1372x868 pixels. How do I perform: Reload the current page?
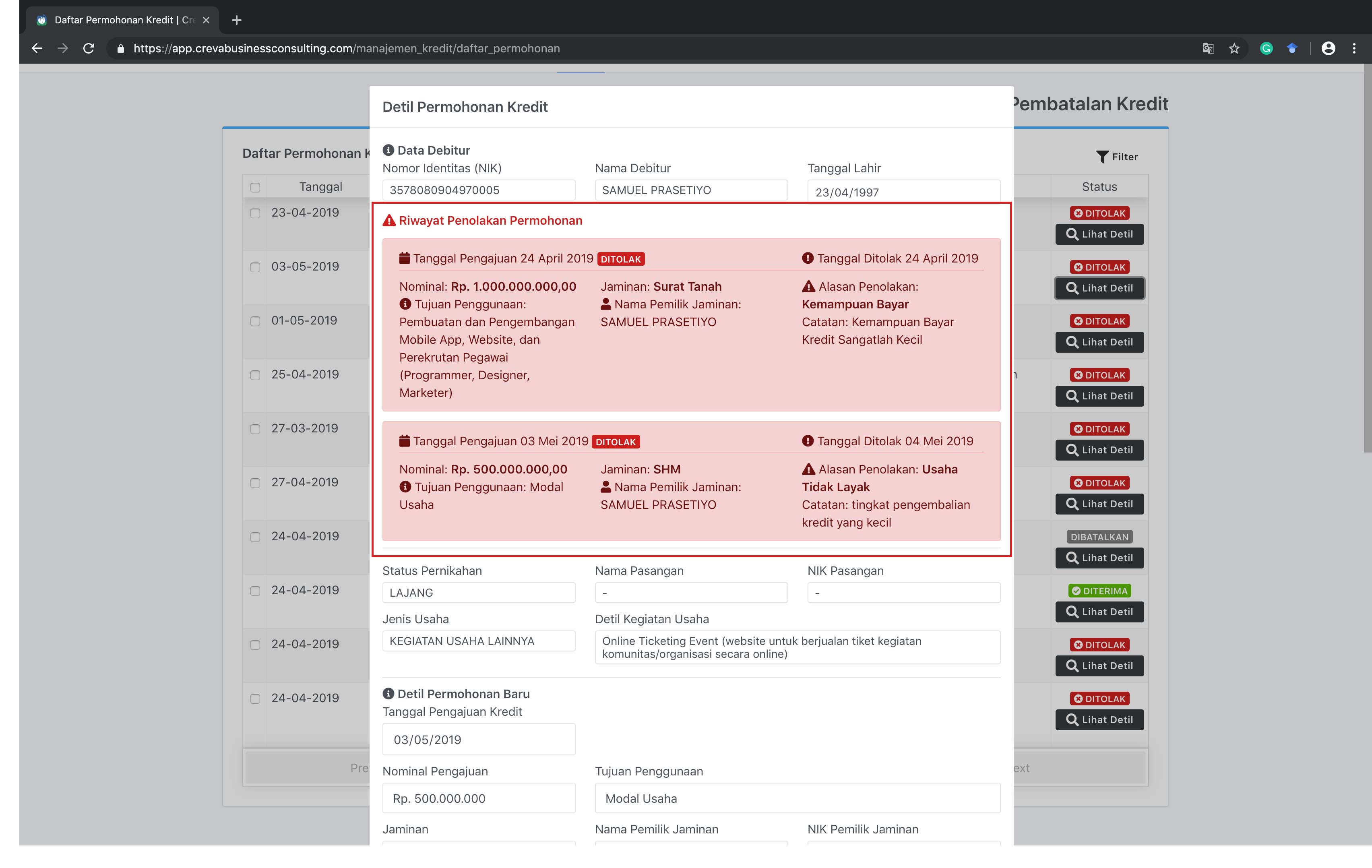(88, 48)
